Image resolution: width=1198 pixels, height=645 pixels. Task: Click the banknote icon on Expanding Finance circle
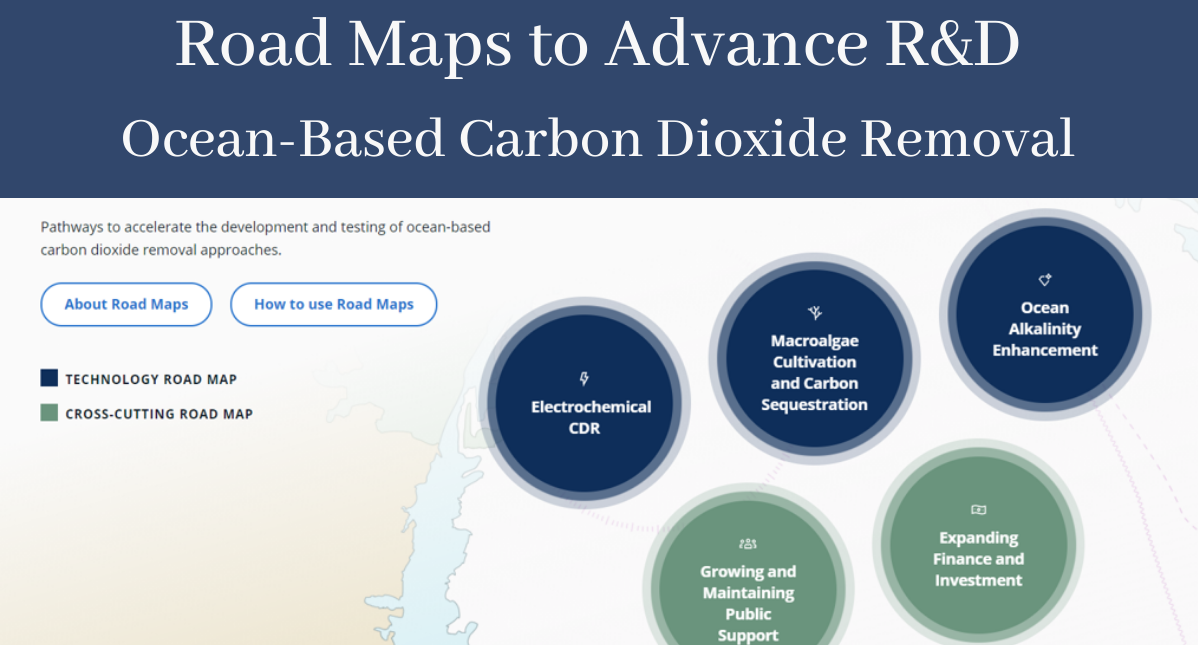coord(979,509)
